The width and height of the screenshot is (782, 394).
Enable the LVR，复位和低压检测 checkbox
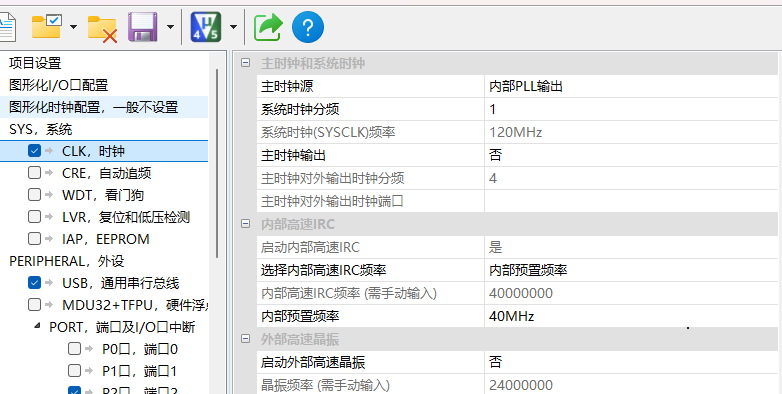(34, 216)
